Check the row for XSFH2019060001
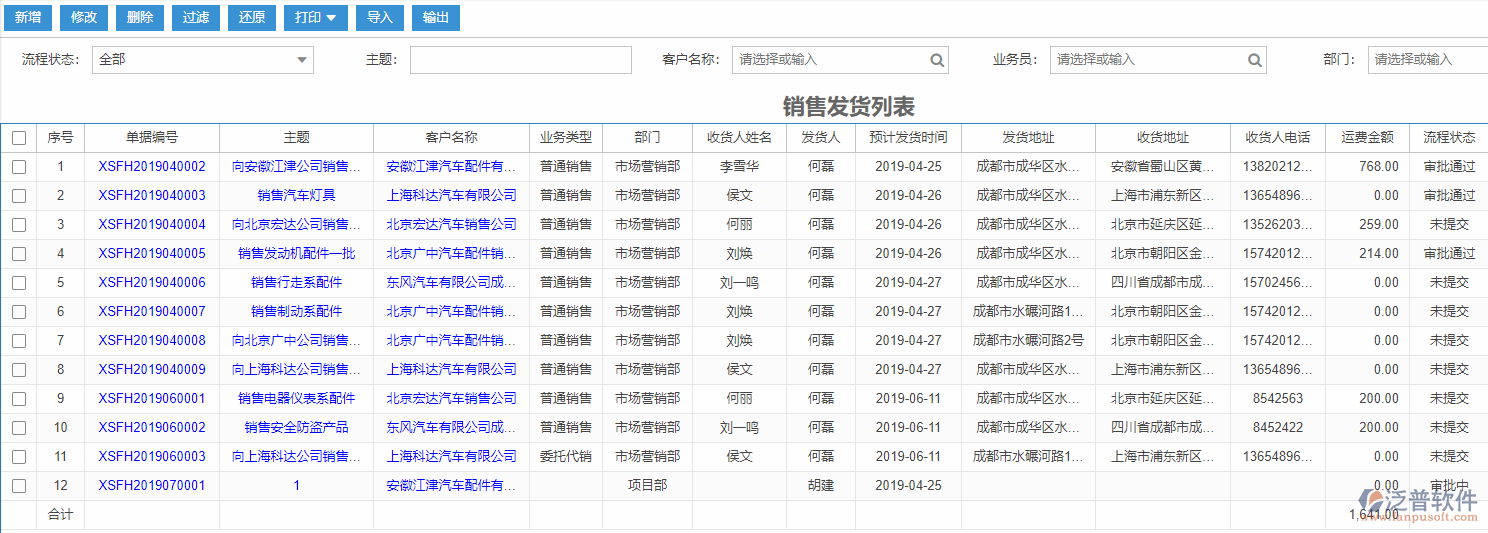The height and width of the screenshot is (533, 1488). click(19, 399)
